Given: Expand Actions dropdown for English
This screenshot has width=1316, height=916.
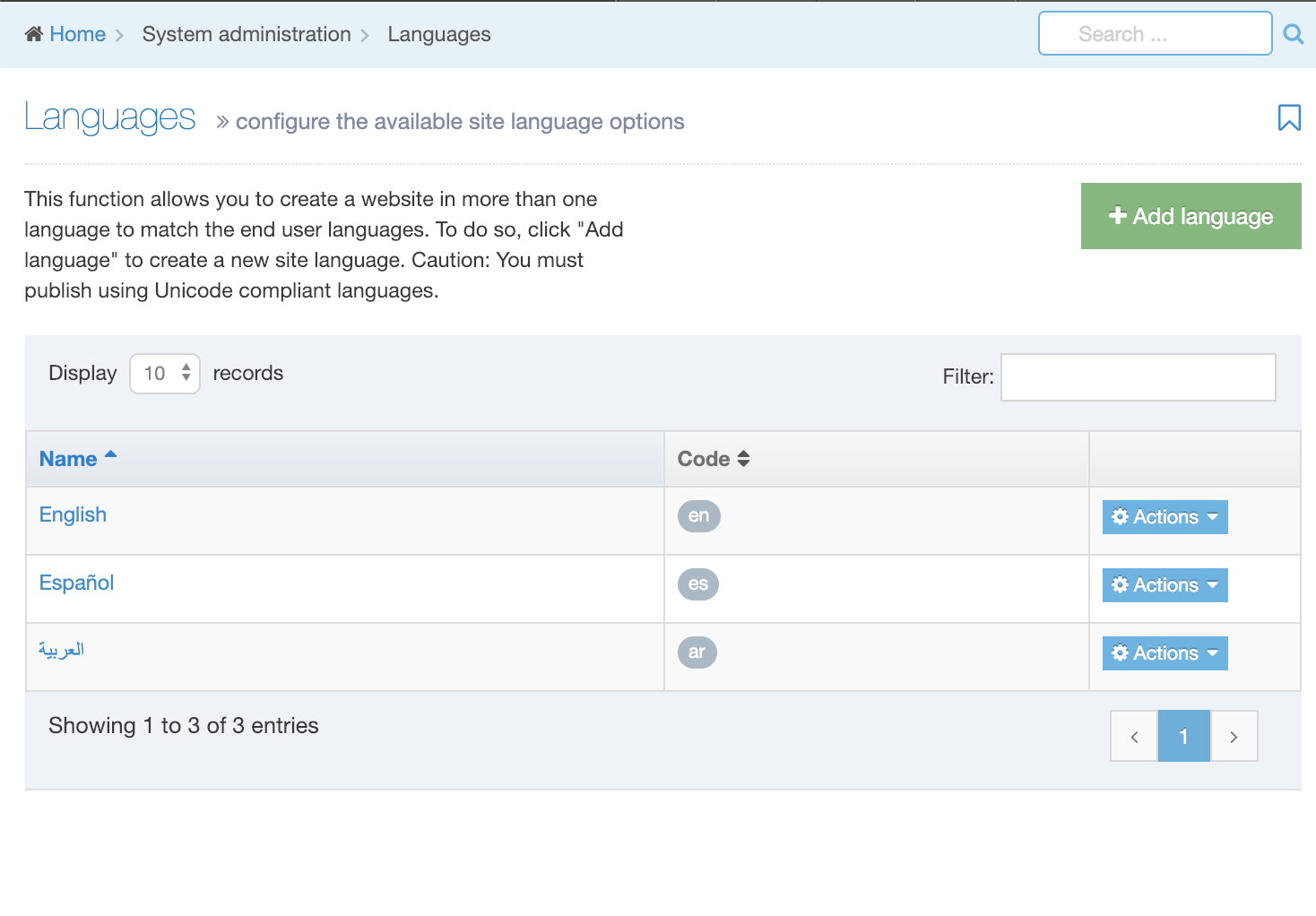Looking at the screenshot, I should point(1164,517).
